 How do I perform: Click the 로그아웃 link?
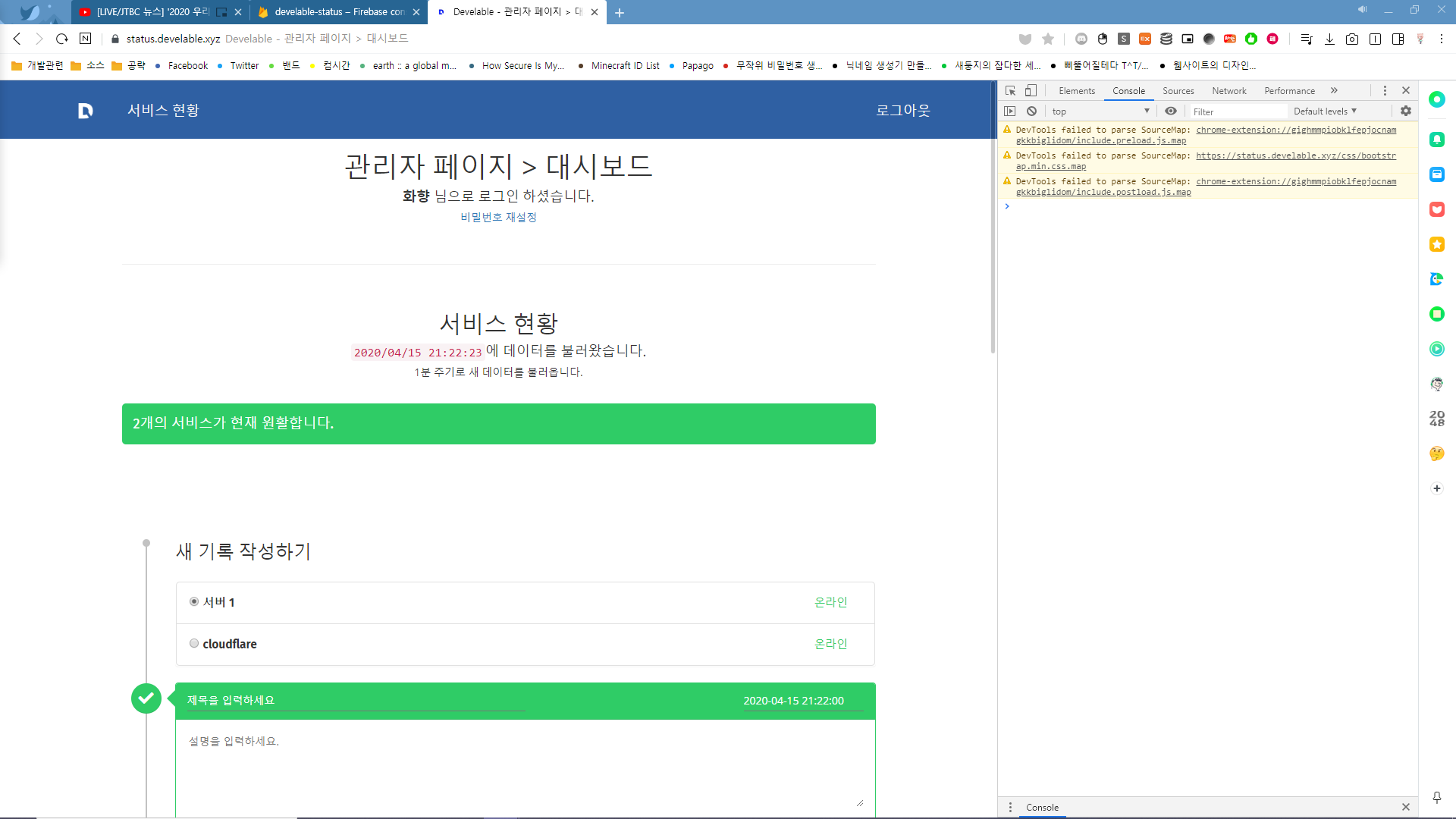click(902, 111)
